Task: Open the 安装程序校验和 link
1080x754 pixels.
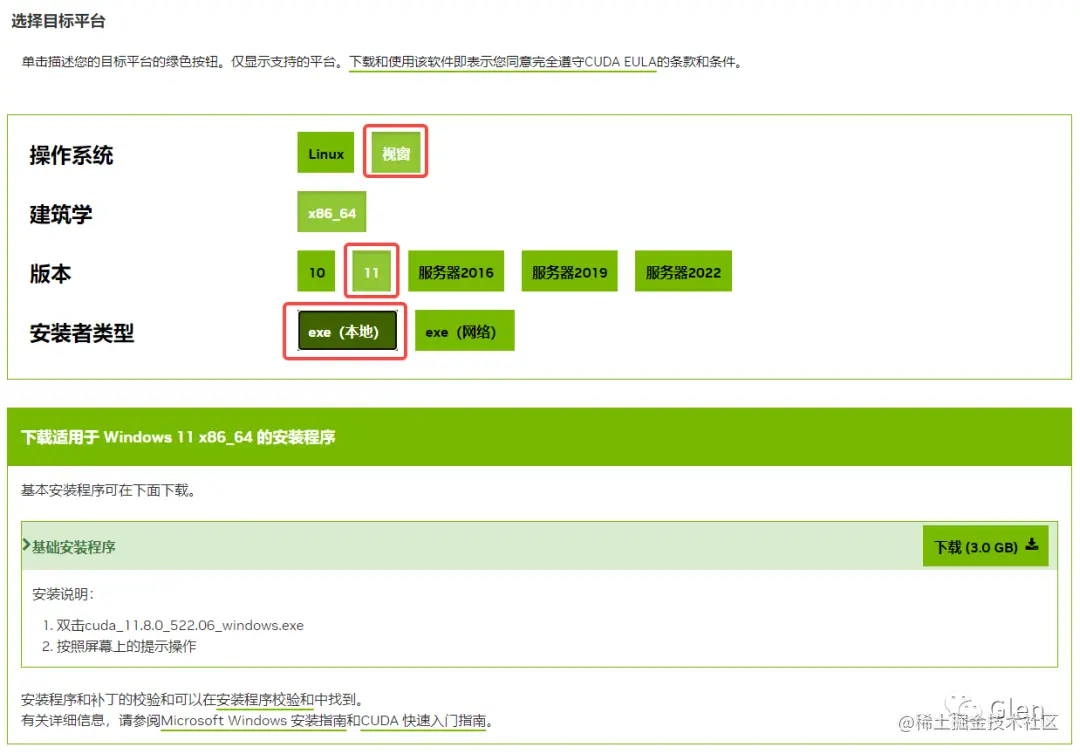Action: [x=264, y=700]
